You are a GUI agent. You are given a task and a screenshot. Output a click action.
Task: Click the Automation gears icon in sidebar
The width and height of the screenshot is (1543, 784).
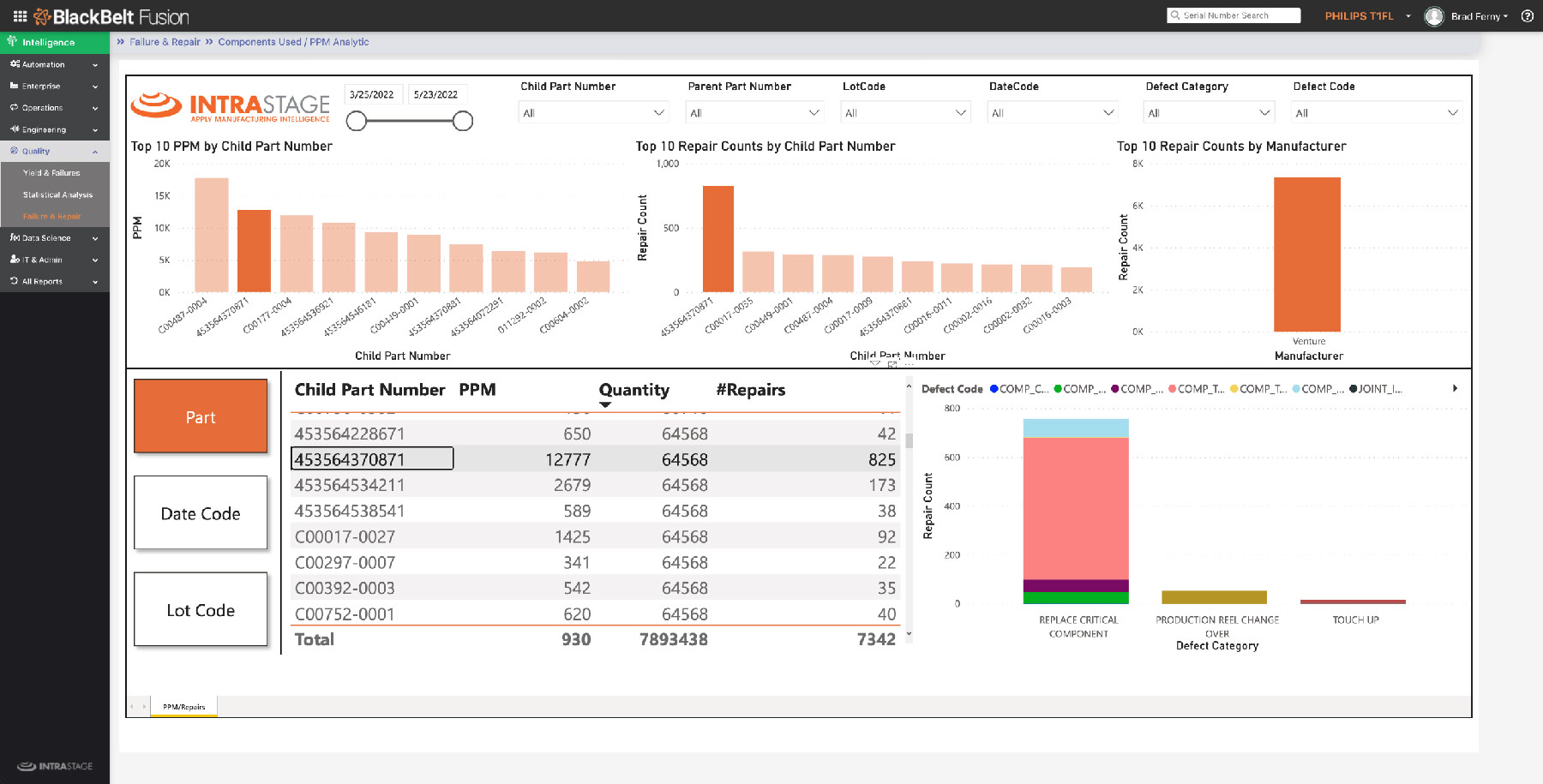coord(15,64)
